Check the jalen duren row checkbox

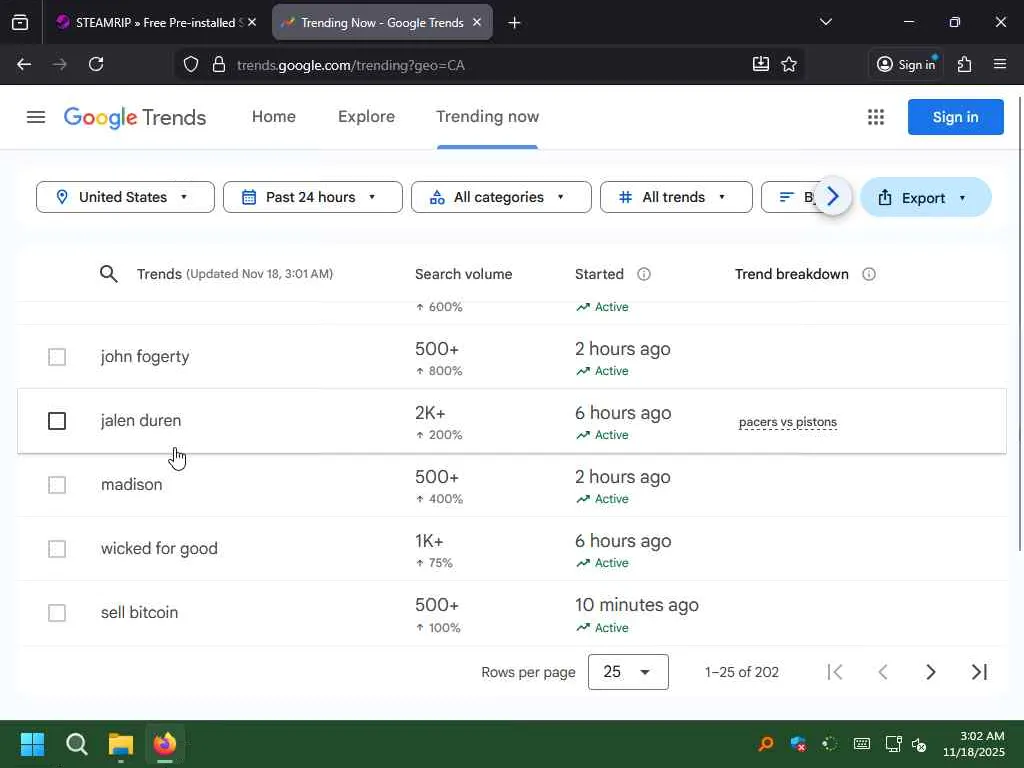pyautogui.click(x=57, y=421)
